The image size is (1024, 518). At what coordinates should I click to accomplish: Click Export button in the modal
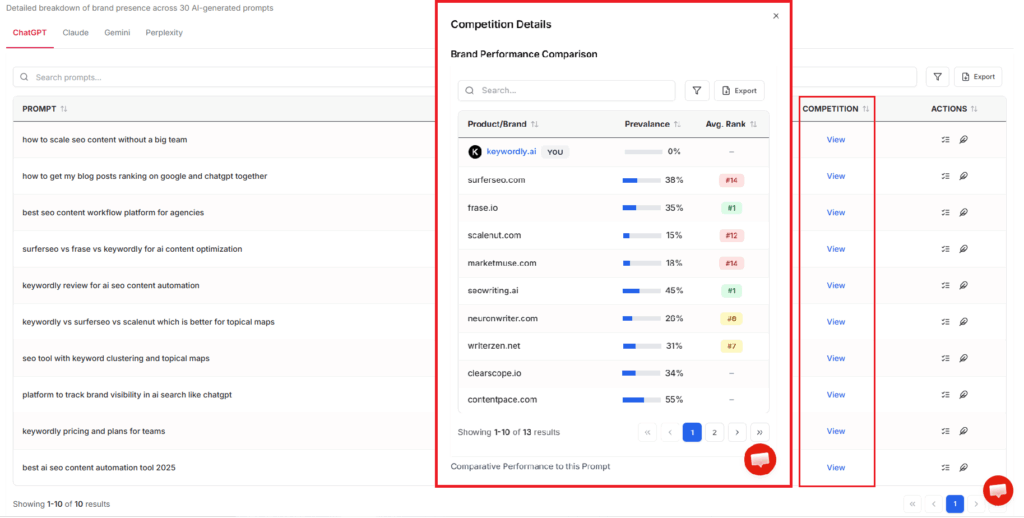pos(739,91)
